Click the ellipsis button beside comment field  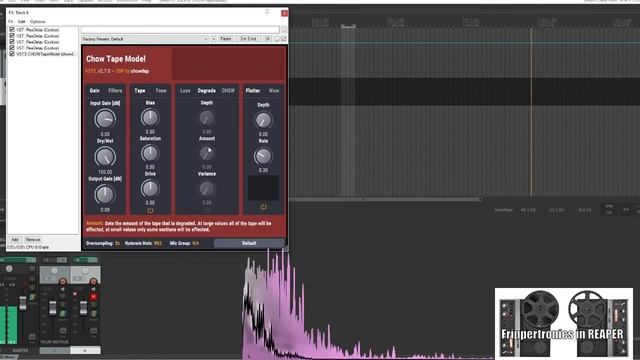pos(284,30)
